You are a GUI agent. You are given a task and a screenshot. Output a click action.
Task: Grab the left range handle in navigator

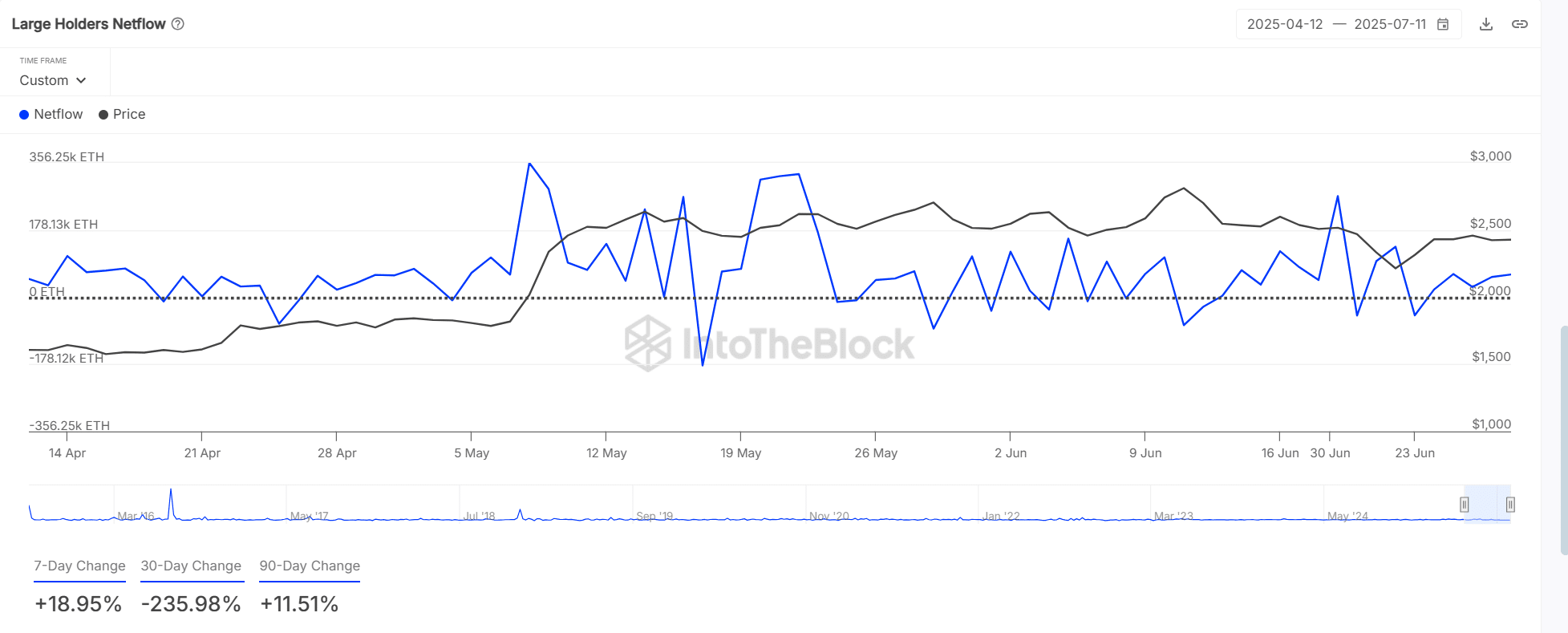1465,505
